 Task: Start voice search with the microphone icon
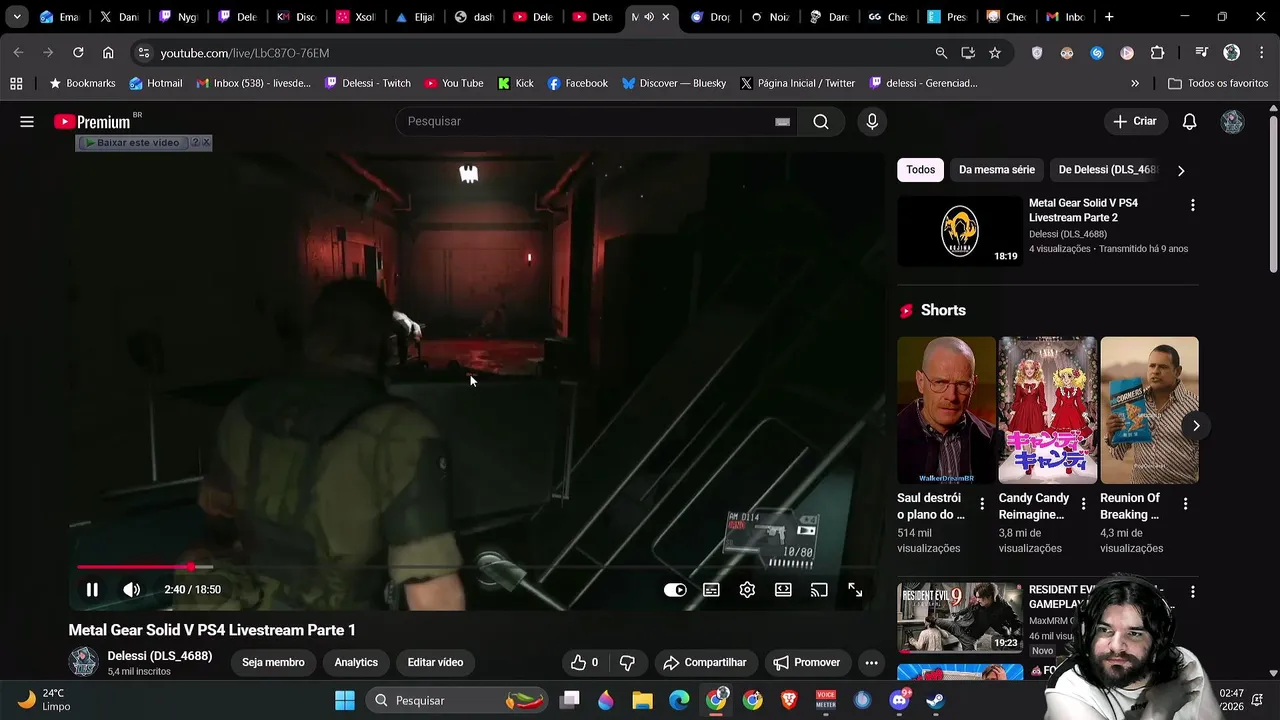[872, 121]
